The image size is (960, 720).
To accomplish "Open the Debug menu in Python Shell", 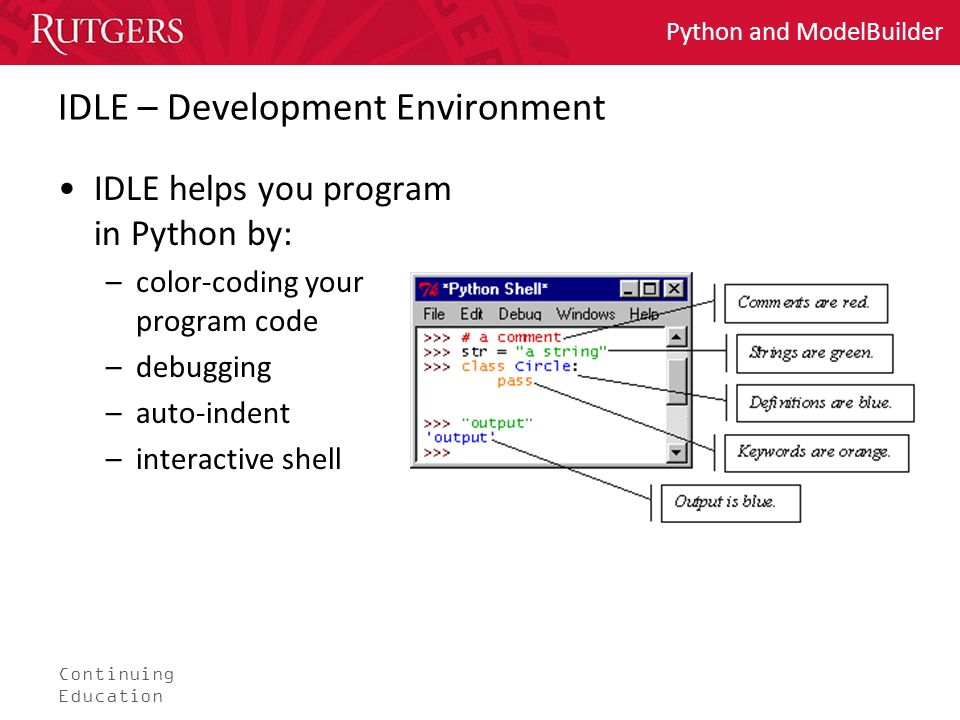I will point(520,314).
